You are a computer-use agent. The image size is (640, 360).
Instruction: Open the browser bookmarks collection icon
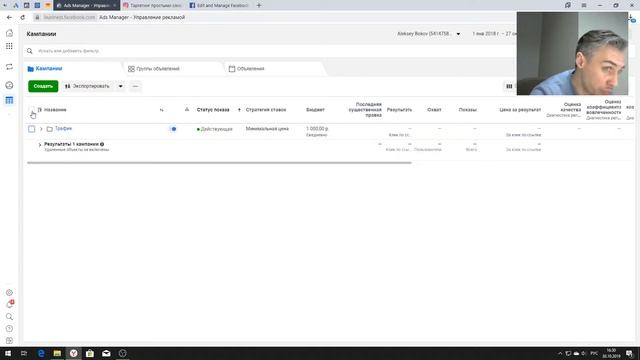pos(568,5)
